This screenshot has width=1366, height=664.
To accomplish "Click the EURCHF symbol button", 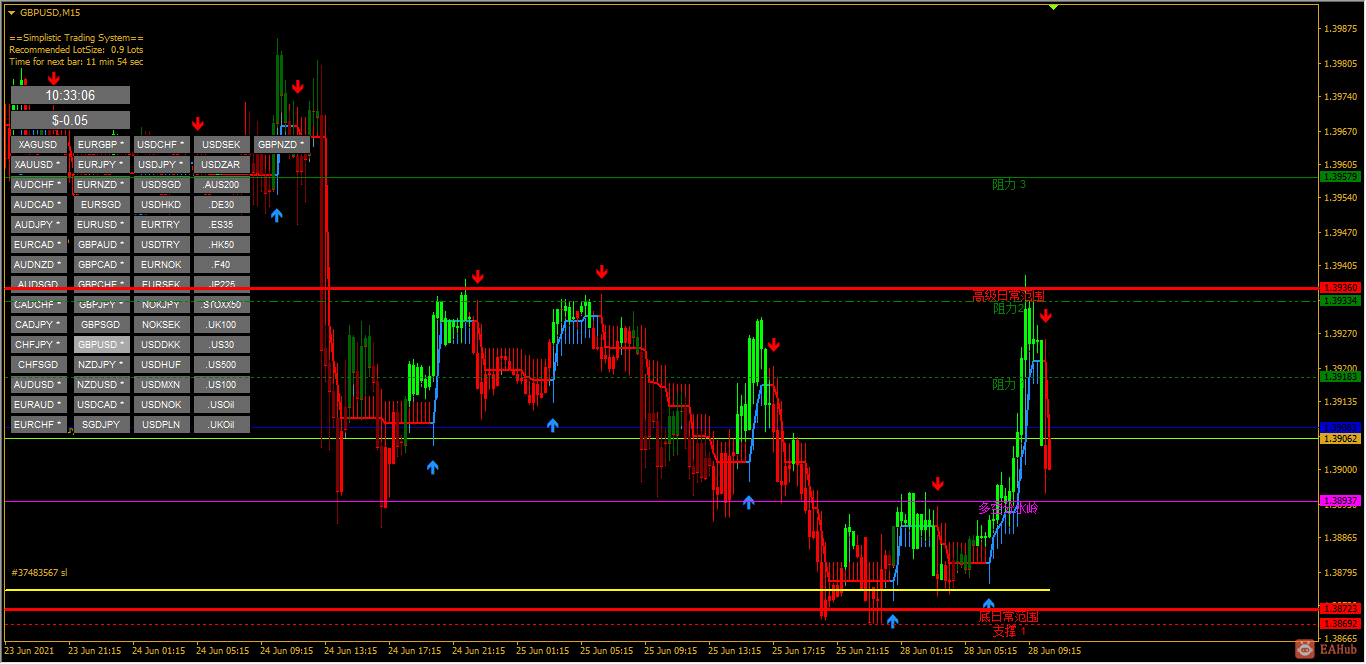I will tap(38, 425).
